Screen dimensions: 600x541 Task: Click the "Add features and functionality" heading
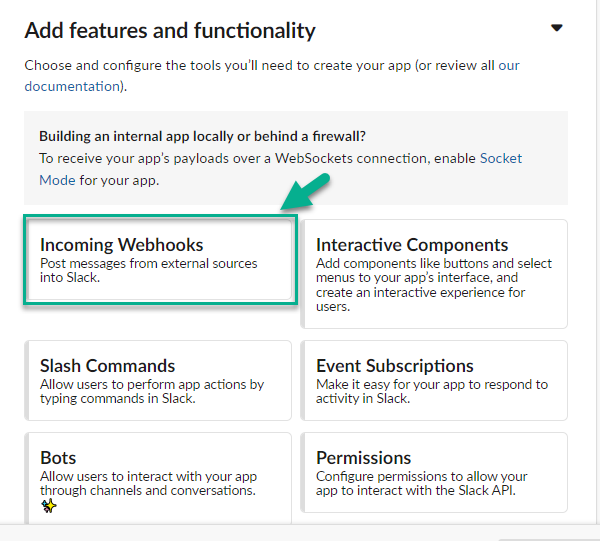[170, 31]
